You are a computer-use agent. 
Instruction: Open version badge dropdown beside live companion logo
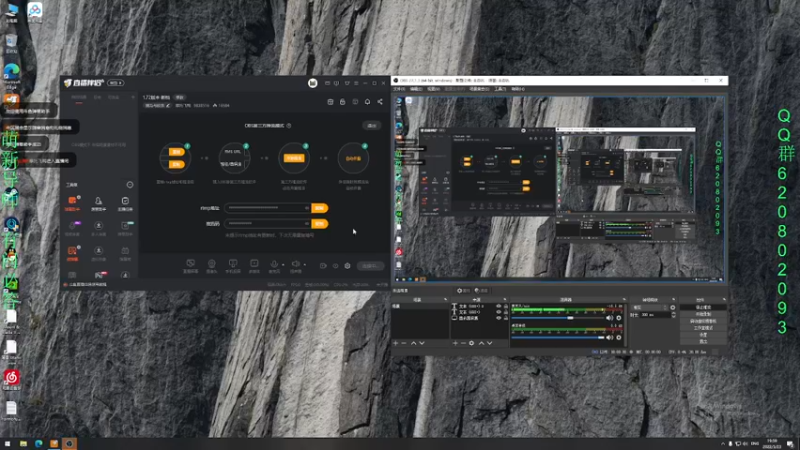click(115, 83)
